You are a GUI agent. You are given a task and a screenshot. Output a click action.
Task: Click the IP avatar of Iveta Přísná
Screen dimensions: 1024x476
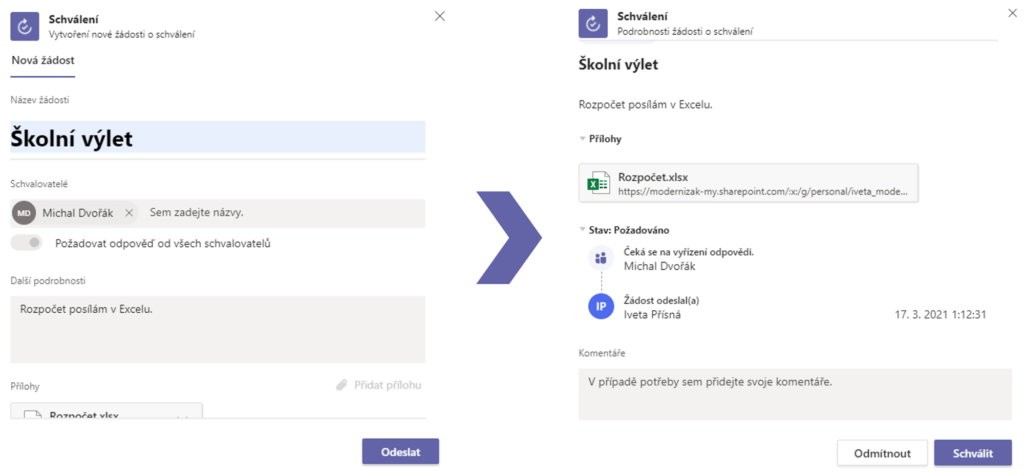pos(601,307)
